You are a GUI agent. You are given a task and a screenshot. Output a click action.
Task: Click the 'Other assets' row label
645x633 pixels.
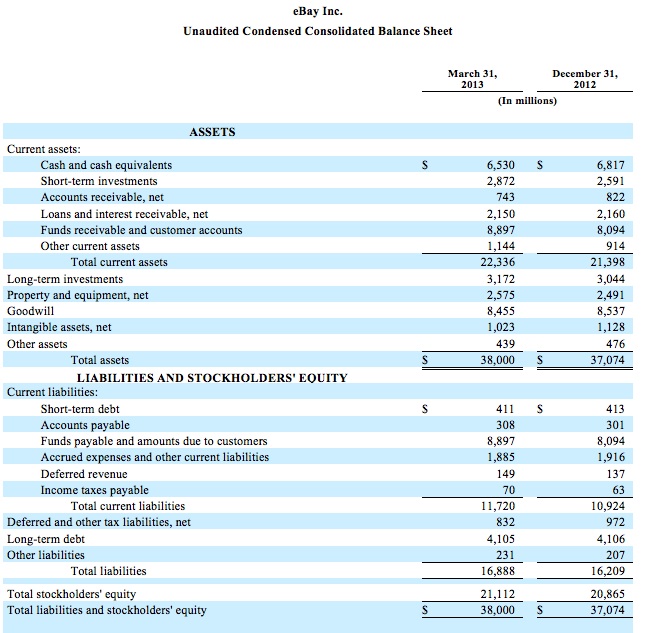pos(37,344)
